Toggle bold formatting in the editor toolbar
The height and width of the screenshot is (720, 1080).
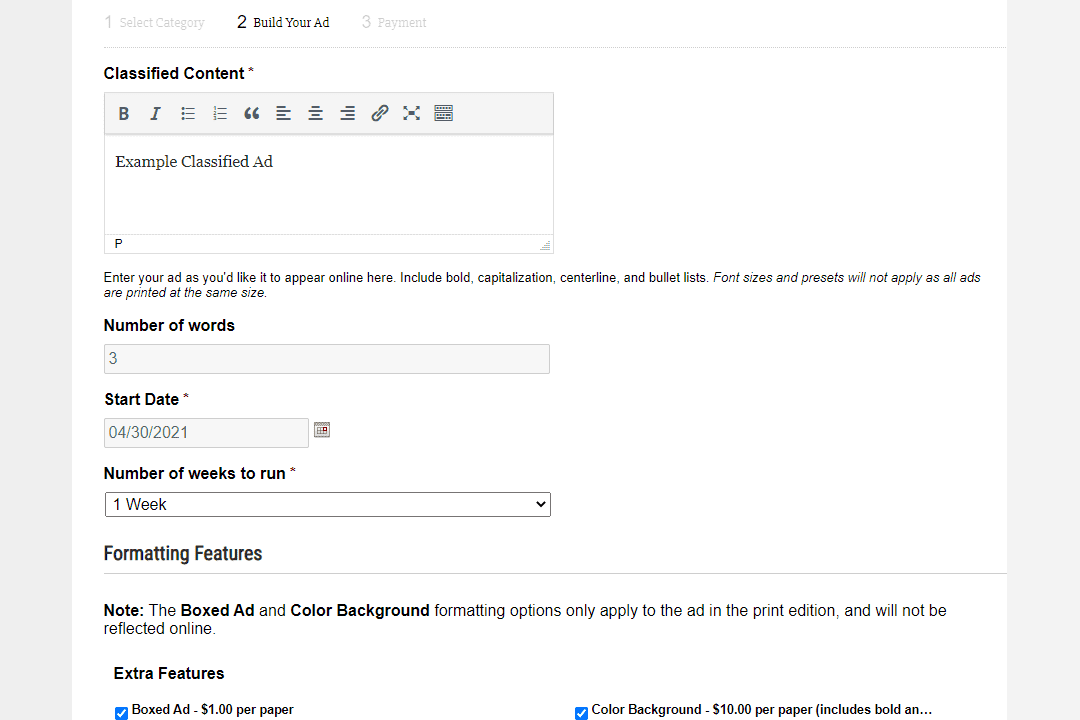[123, 114]
